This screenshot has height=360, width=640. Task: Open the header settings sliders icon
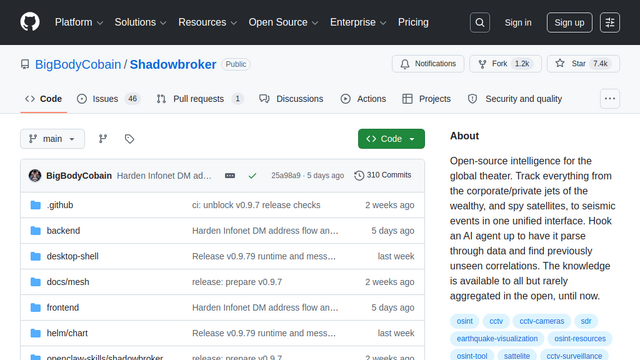click(x=610, y=22)
